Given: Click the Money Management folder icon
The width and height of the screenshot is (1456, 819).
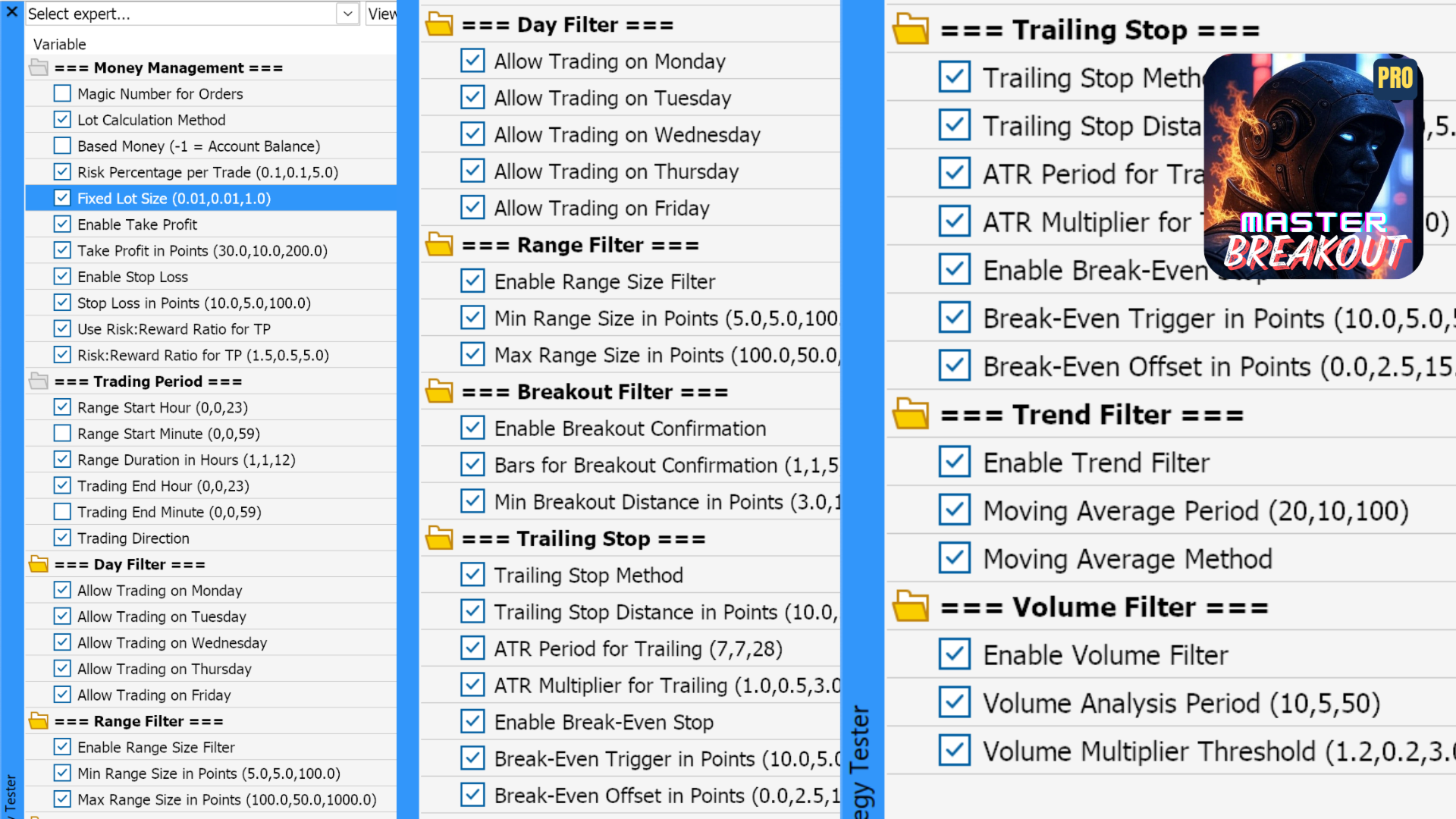Looking at the screenshot, I should tap(38, 68).
